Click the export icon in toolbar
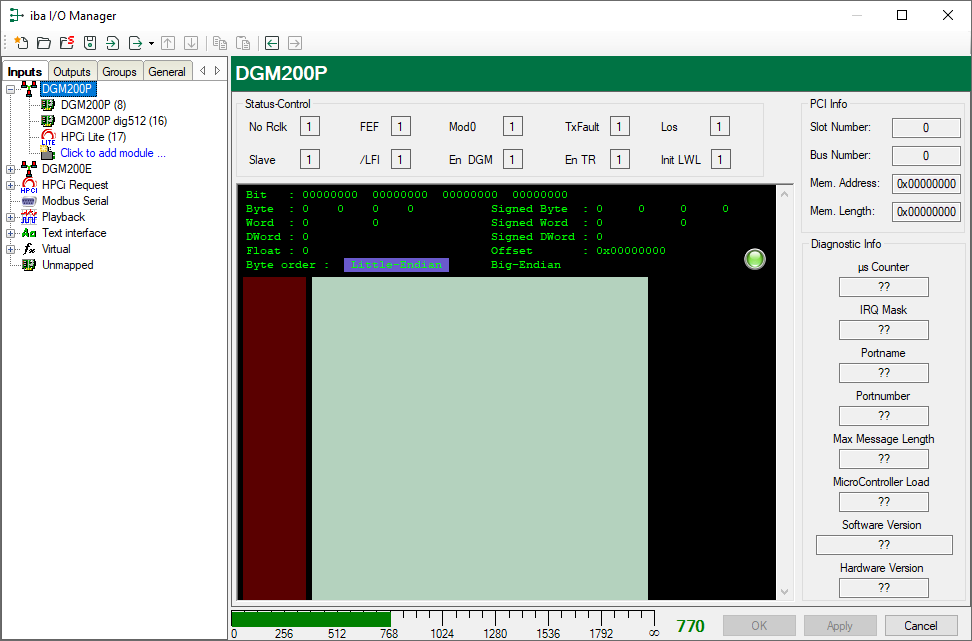Screen dimensions: 972x641 tap(135, 43)
